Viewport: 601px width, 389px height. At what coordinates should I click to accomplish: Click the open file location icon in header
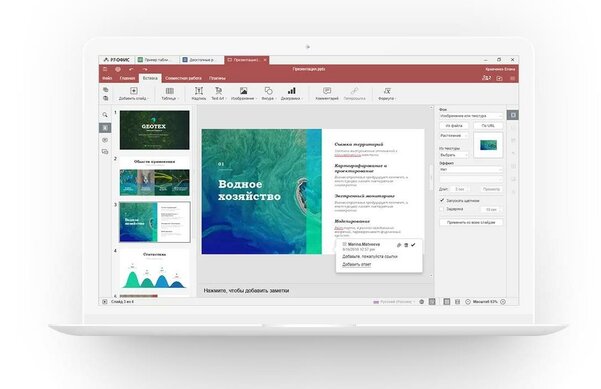[x=499, y=78]
